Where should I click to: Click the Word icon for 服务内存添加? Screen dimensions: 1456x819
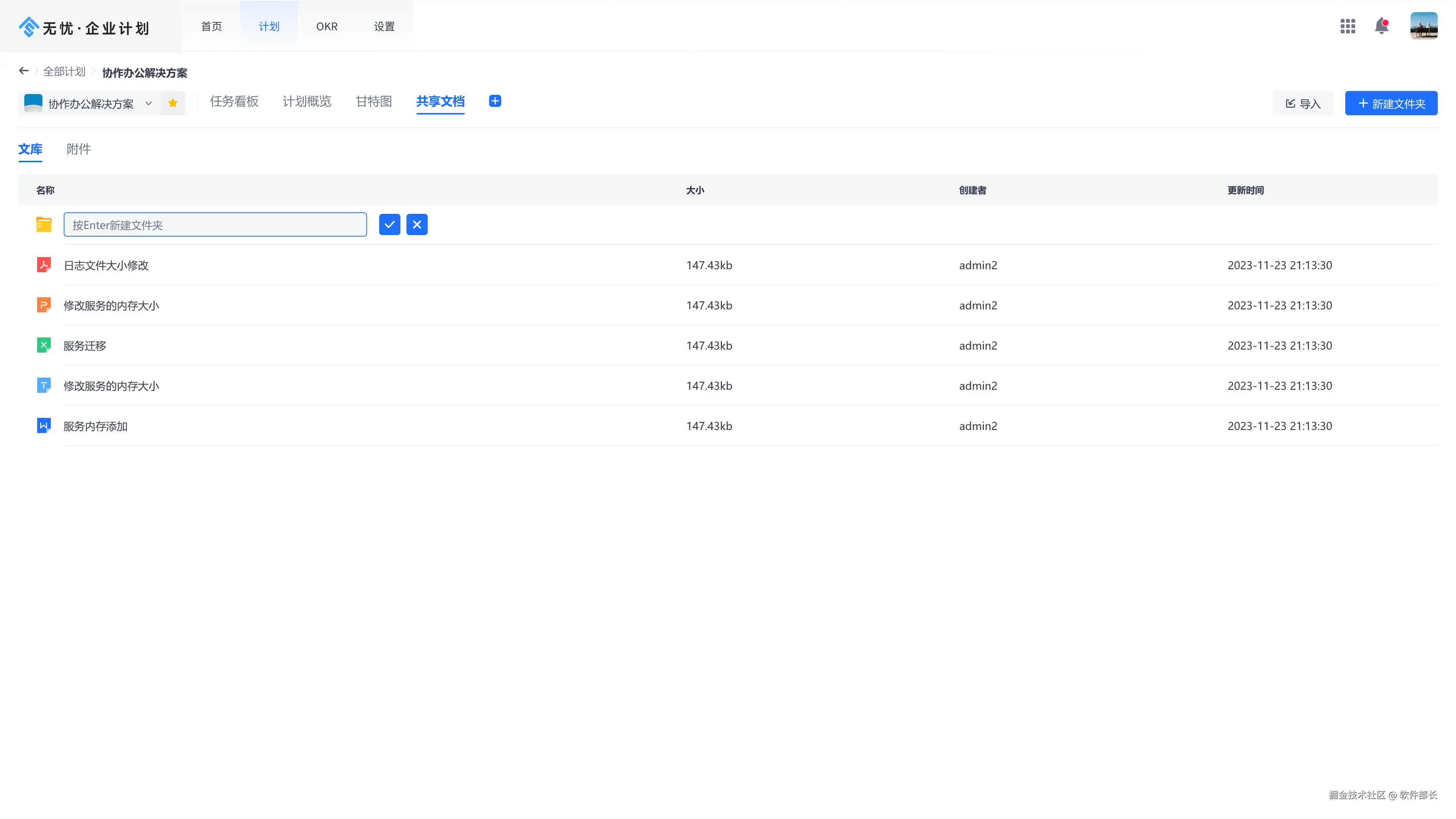tap(44, 425)
